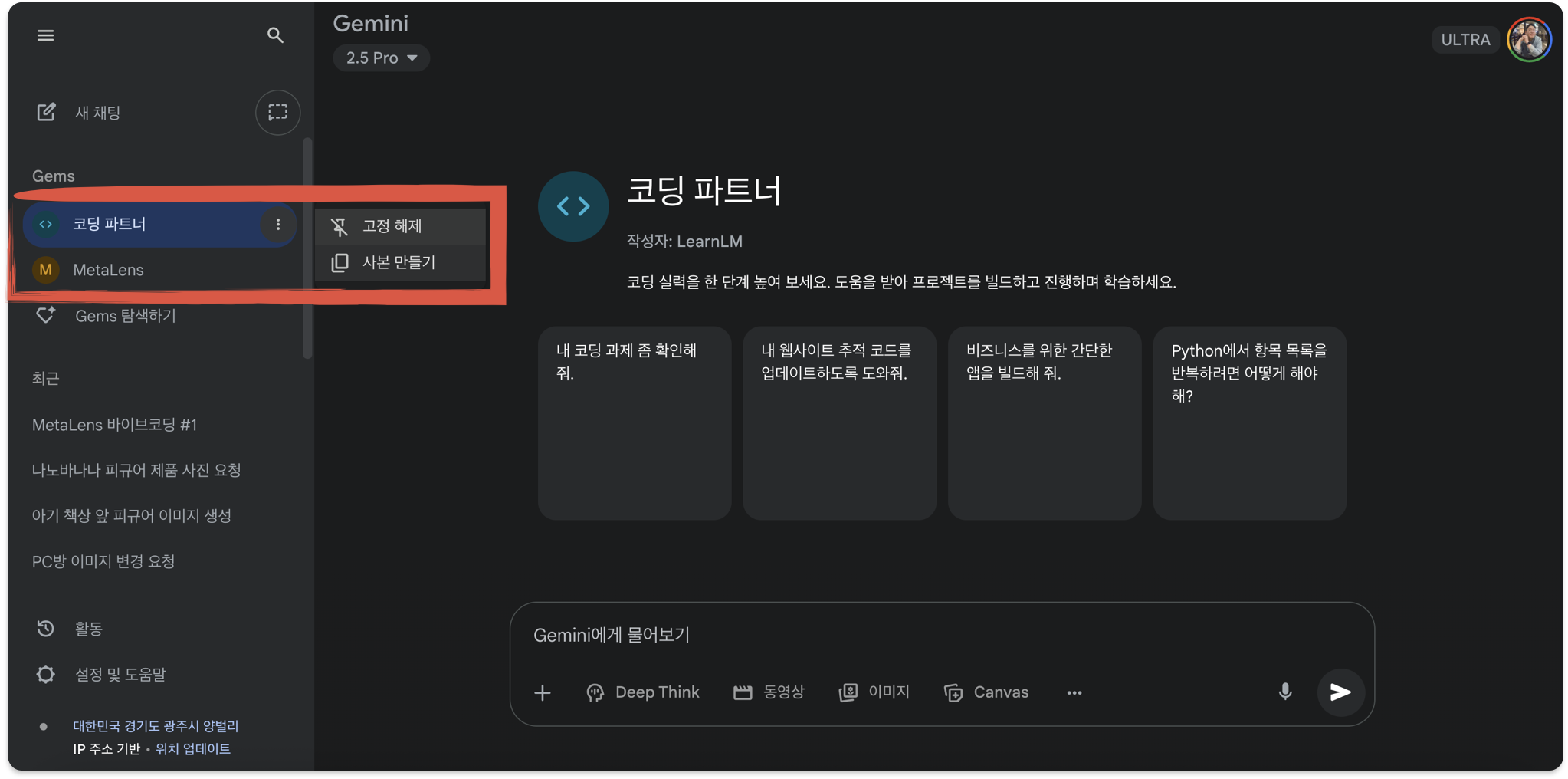Screen dimensions: 1568x779
Task: Select 고정 해제 menu entry
Action: [x=401, y=226]
